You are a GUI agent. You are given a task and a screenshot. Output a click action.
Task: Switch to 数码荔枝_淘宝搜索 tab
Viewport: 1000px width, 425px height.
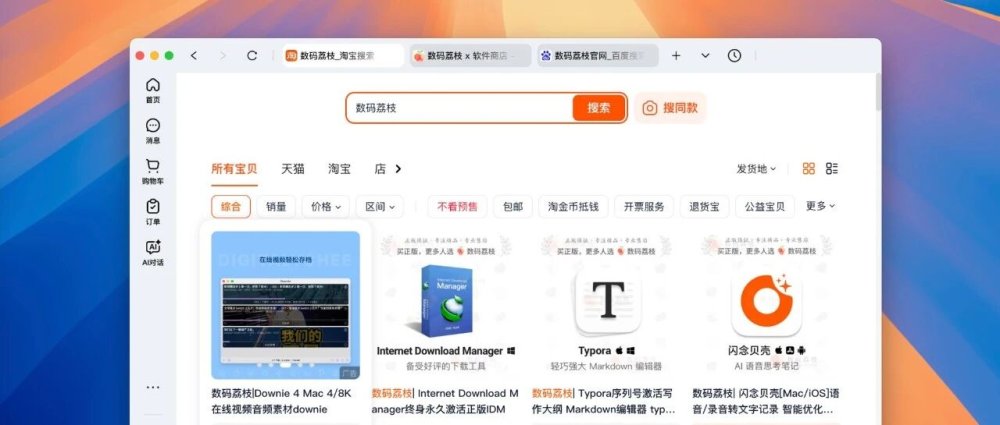[x=342, y=56]
